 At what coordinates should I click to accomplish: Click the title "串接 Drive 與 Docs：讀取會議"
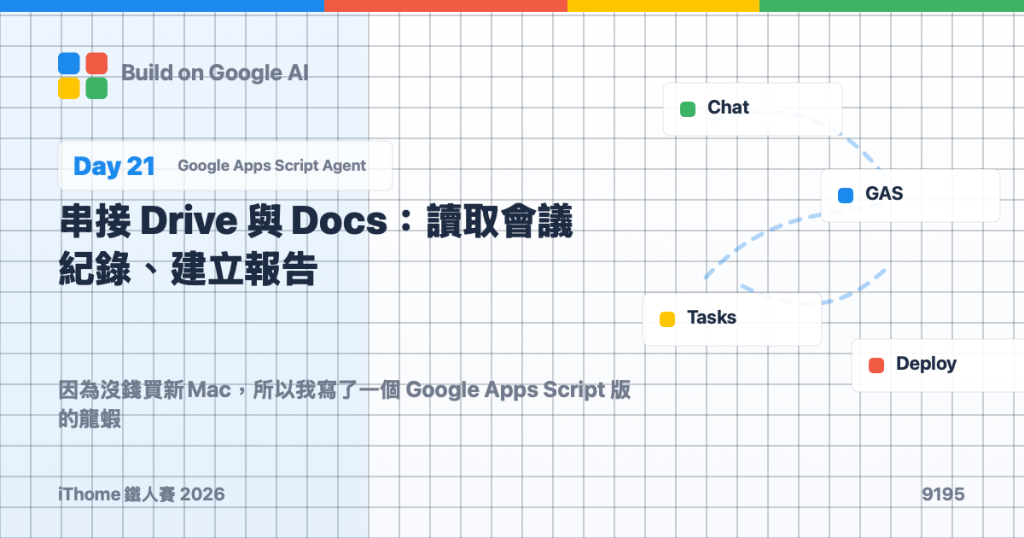pos(316,221)
